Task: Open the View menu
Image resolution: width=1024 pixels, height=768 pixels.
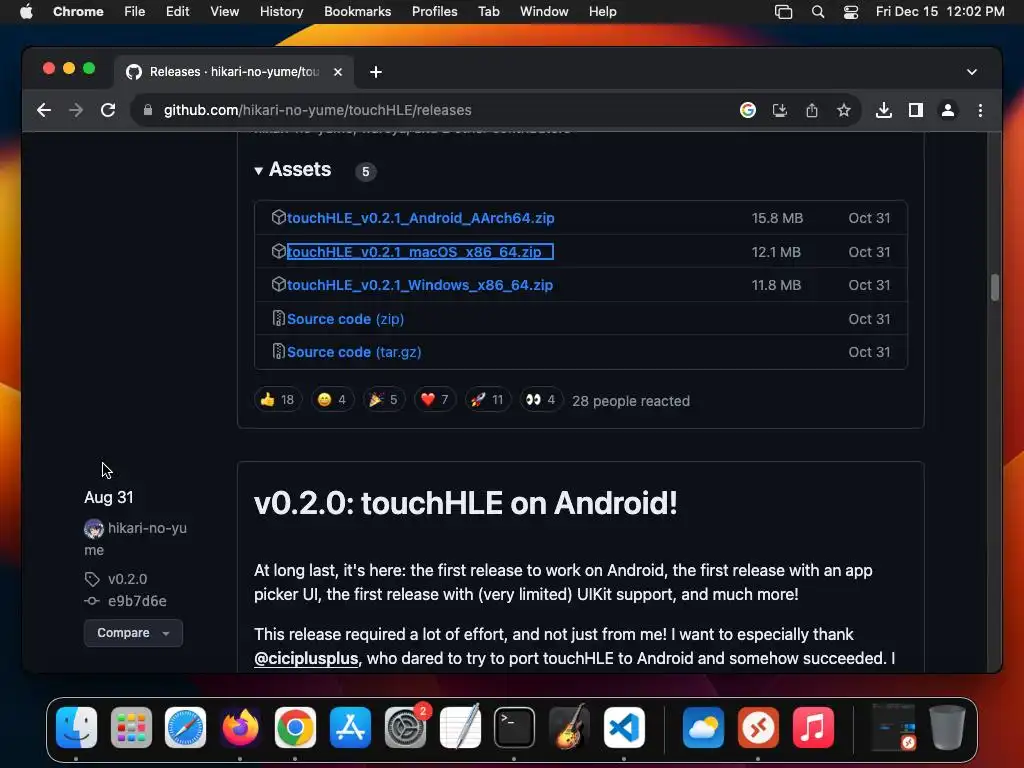Action: point(225,12)
